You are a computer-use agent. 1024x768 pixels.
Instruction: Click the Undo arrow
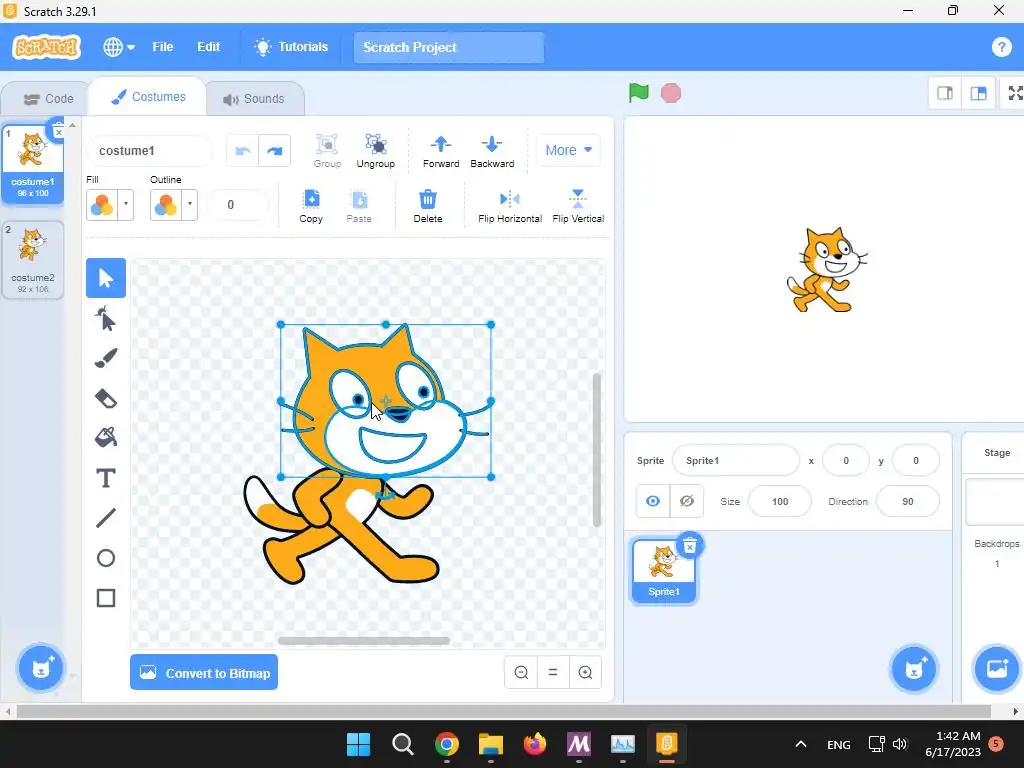pyautogui.click(x=243, y=151)
